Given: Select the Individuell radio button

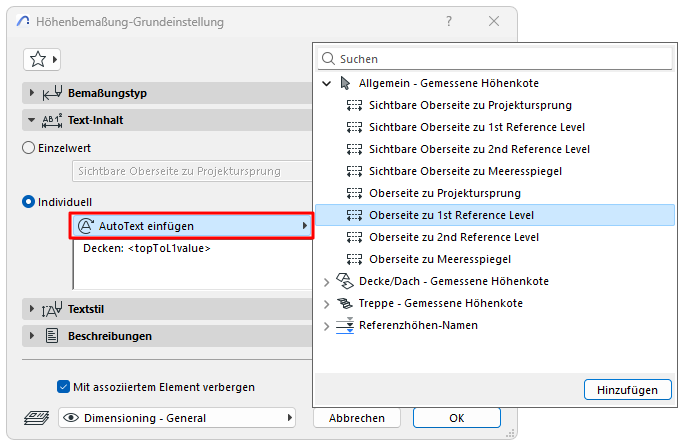Looking at the screenshot, I should click(28, 202).
